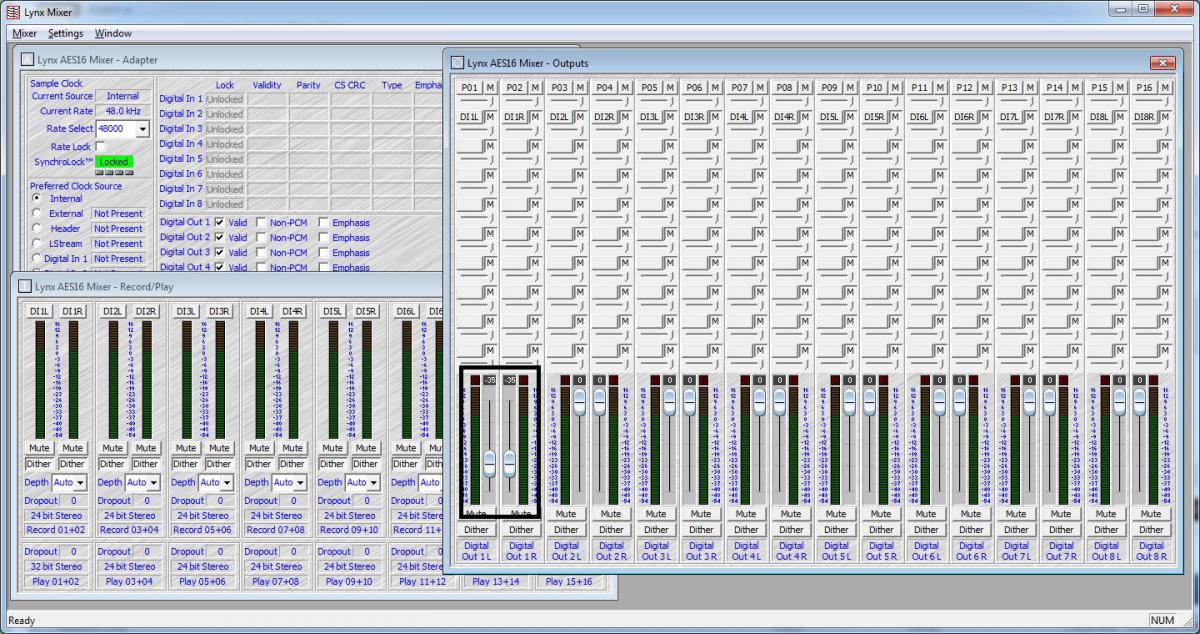Mute the Digital Out 4 R channel
Screen dimensions: 1200x634
click(791, 514)
